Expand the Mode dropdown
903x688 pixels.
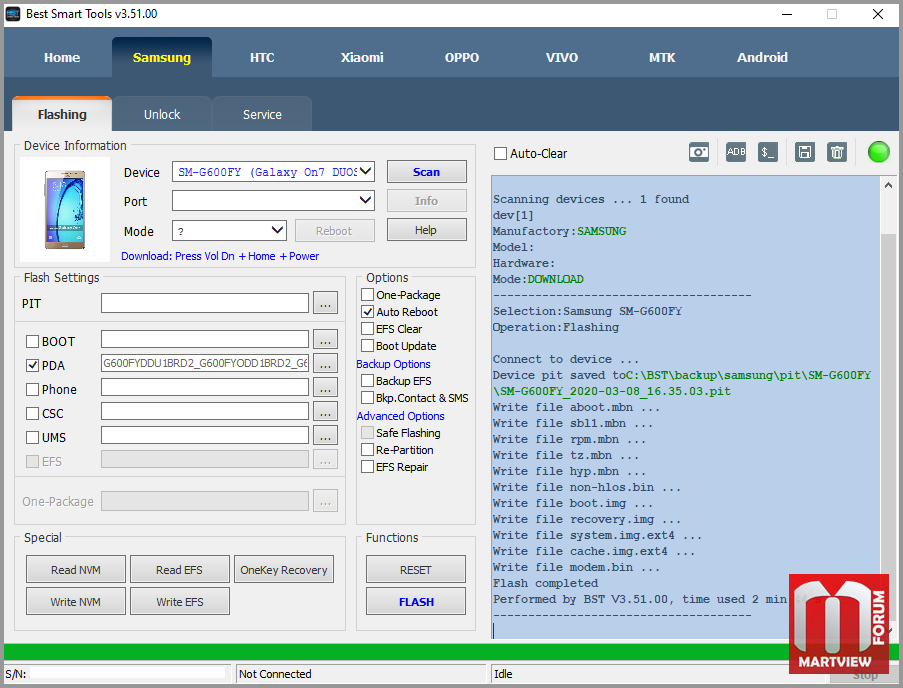[277, 231]
